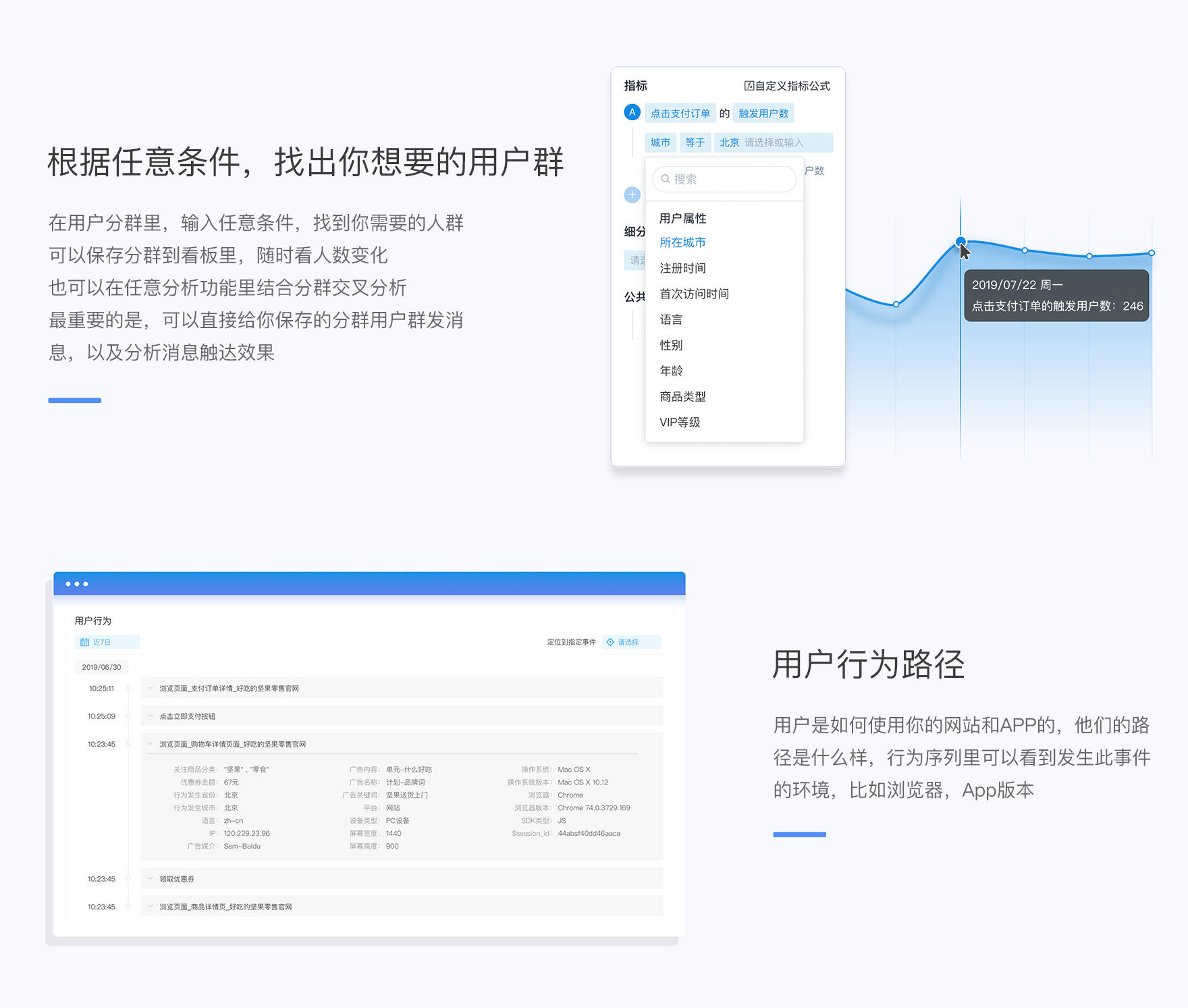Click the lowest data point on chart line
The image size is (1188, 1008).
point(896,304)
